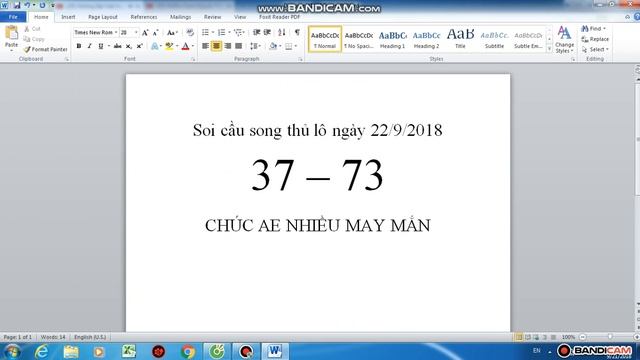Open the font color dropdown arrow

(x=193, y=46)
